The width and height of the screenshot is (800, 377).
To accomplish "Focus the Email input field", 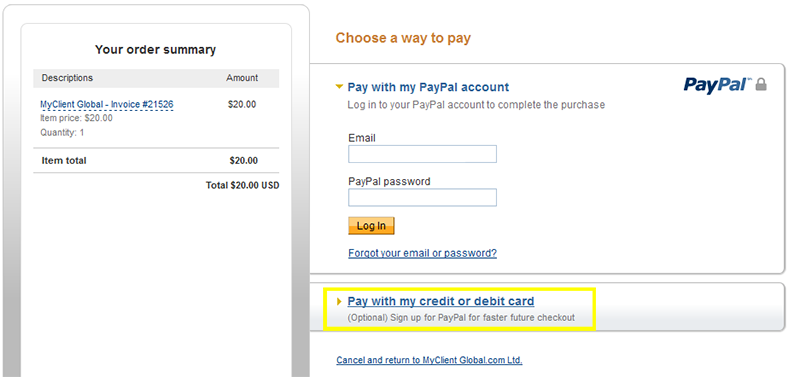I will 422,154.
